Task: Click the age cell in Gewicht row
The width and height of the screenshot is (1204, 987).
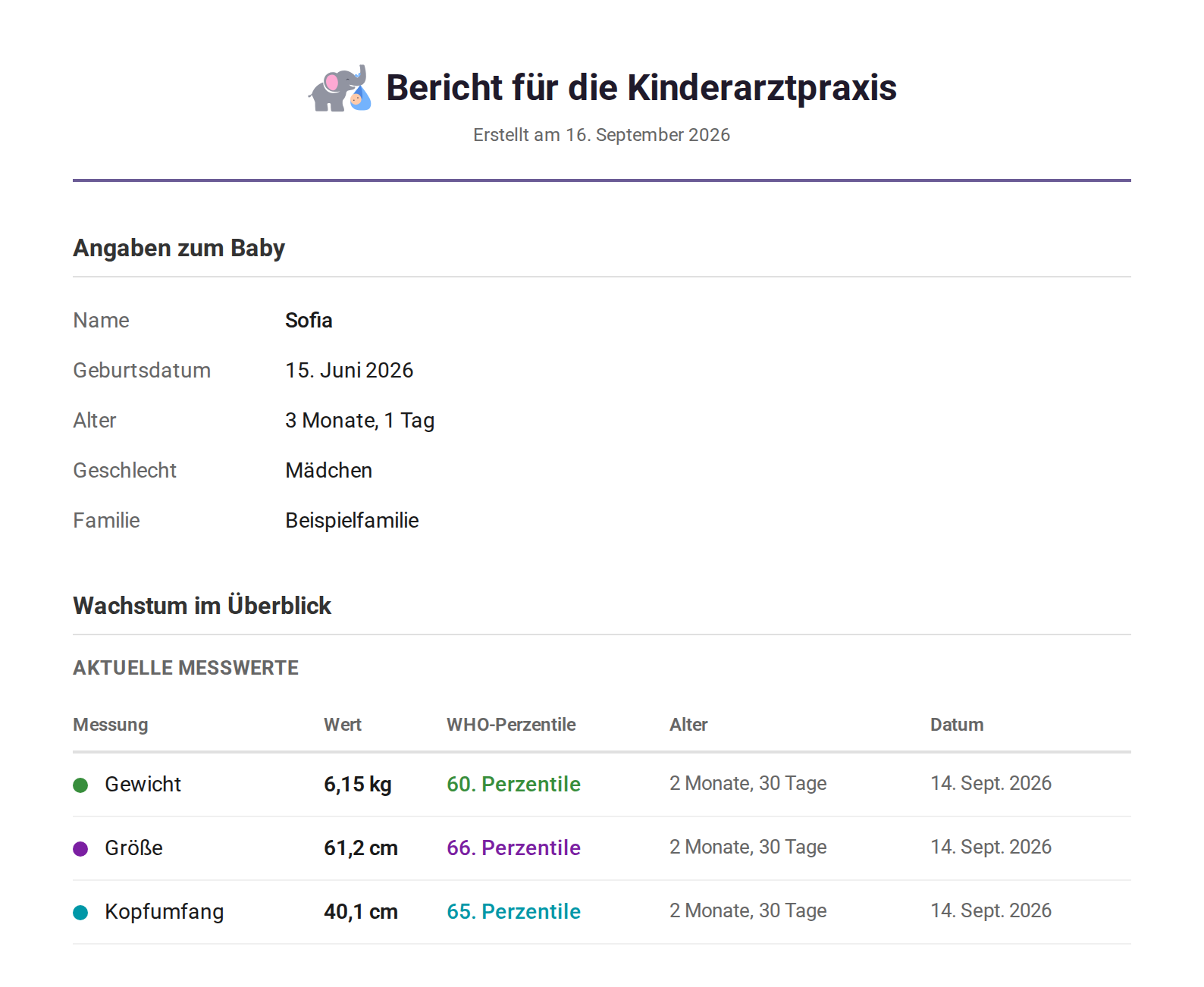Action: pos(748,783)
